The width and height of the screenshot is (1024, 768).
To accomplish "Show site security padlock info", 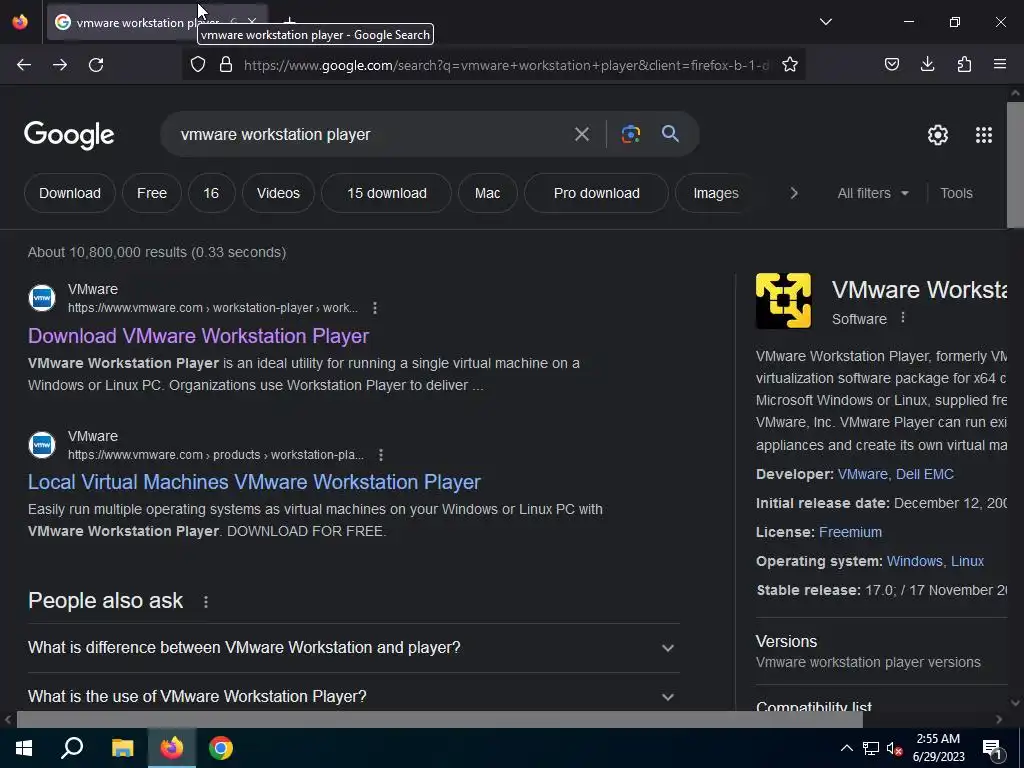I will (226, 65).
